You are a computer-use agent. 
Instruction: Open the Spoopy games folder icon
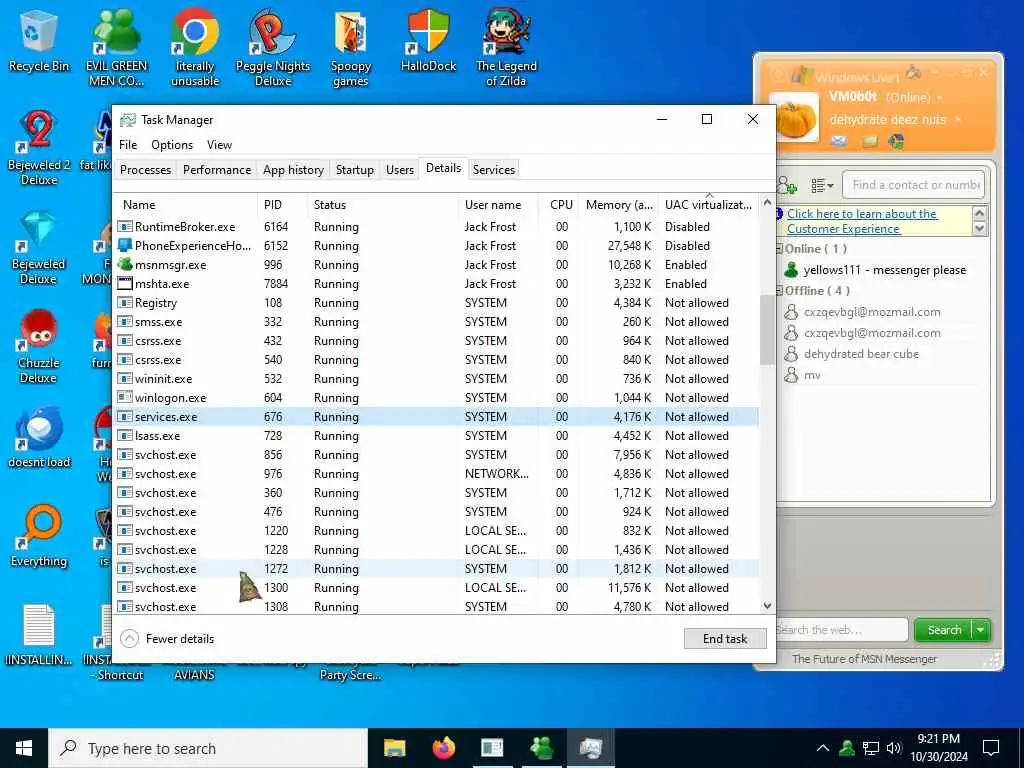click(351, 48)
